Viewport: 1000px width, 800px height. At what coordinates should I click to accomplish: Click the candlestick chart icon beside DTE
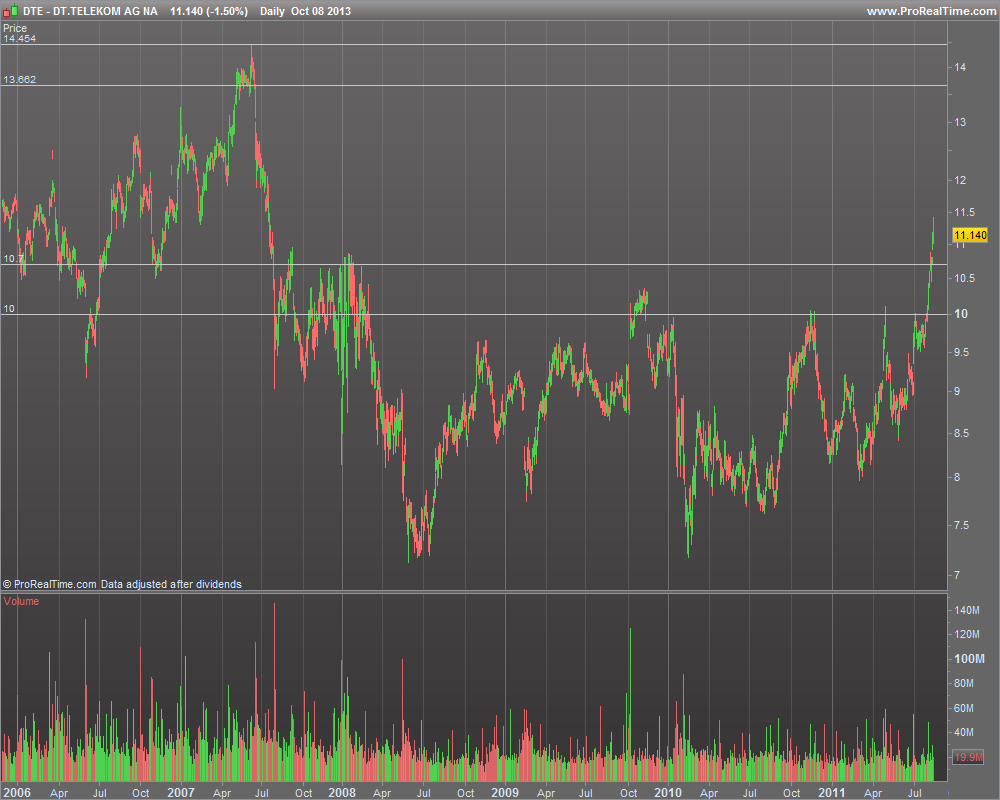pyautogui.click(x=10, y=11)
